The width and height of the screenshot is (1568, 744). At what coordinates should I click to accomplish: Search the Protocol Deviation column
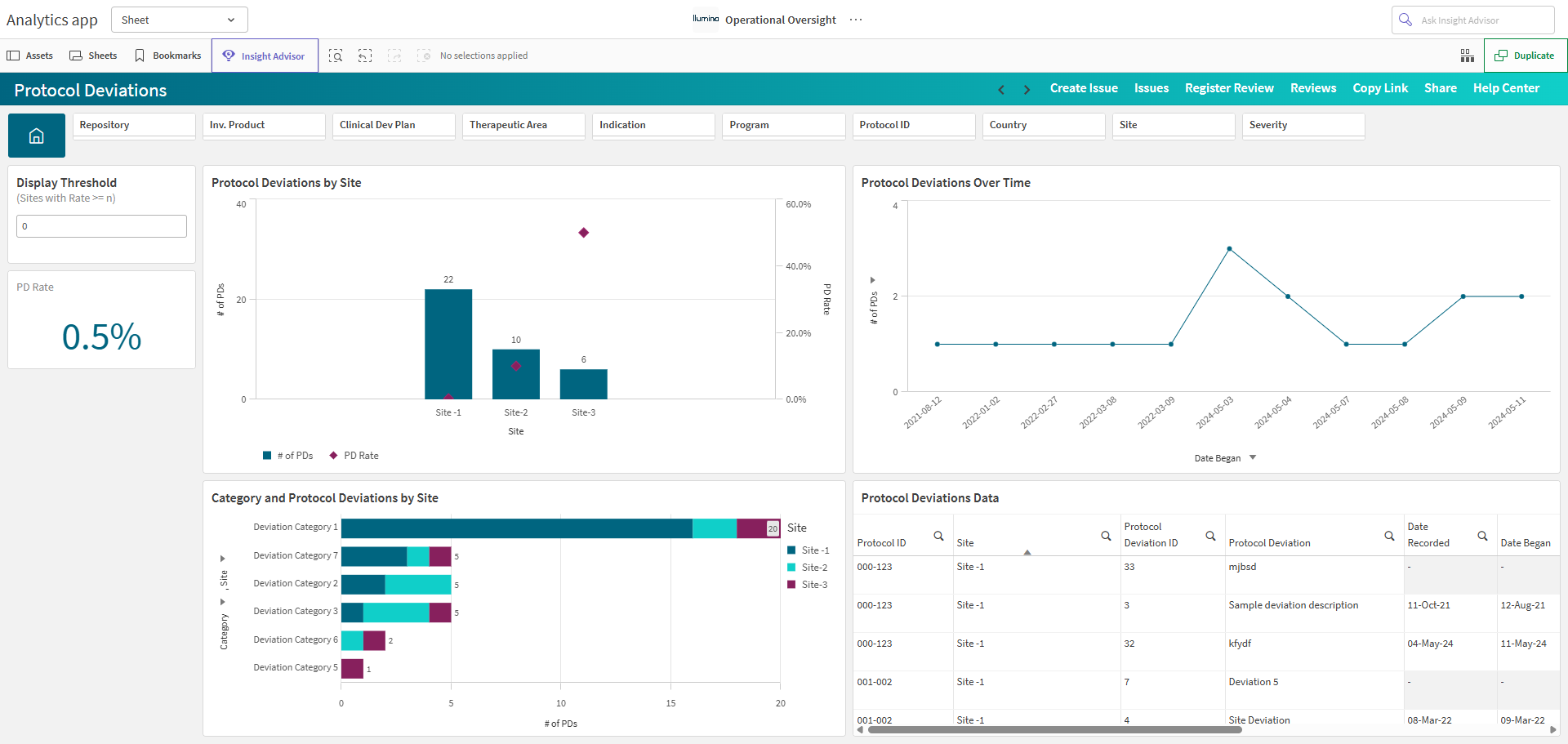[x=1389, y=536]
